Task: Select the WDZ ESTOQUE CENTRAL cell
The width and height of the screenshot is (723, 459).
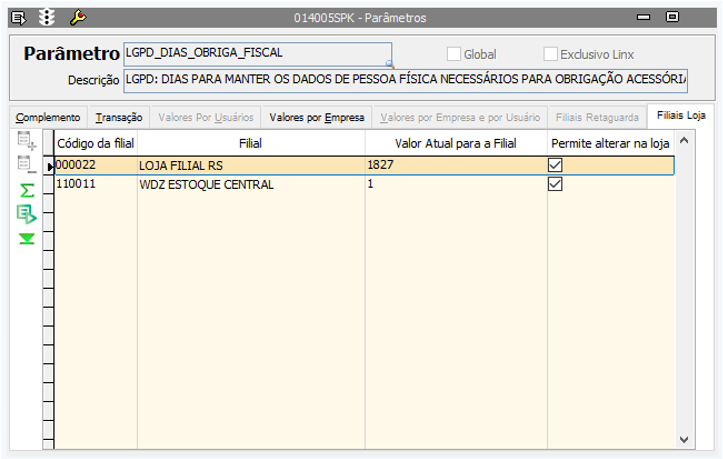Action: coord(251,184)
